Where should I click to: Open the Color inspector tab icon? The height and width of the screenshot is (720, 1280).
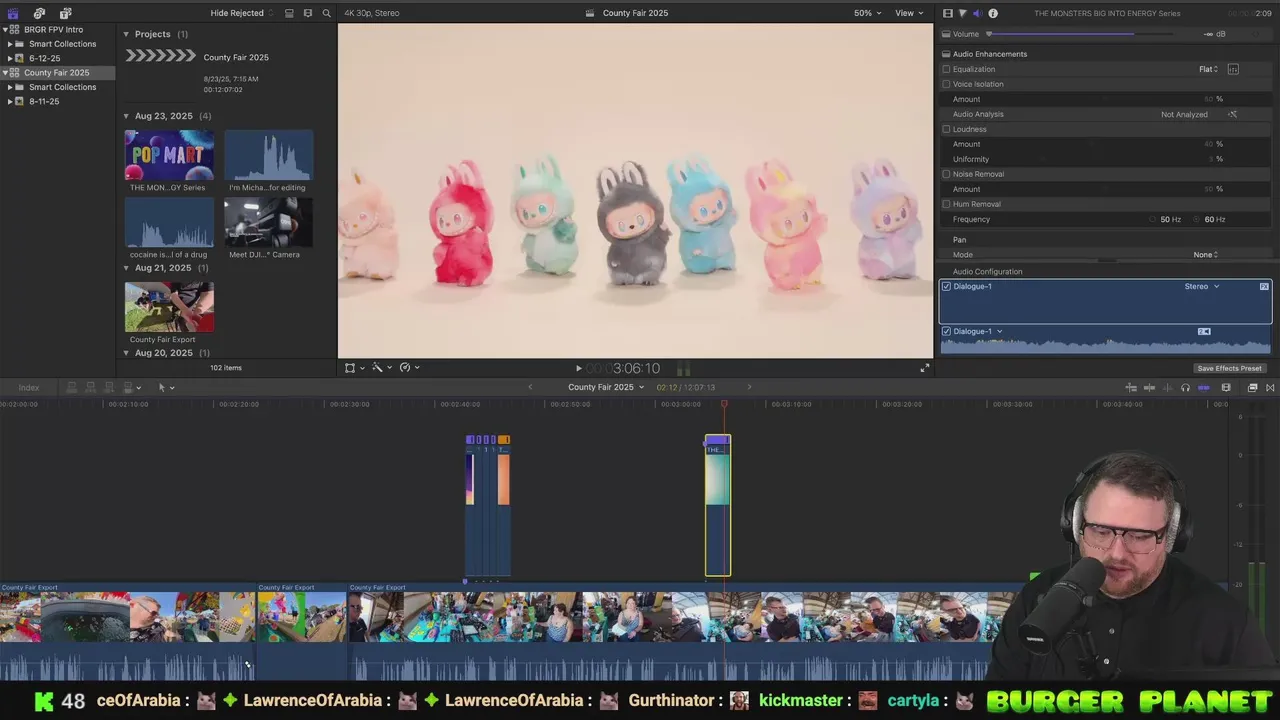[x=963, y=13]
